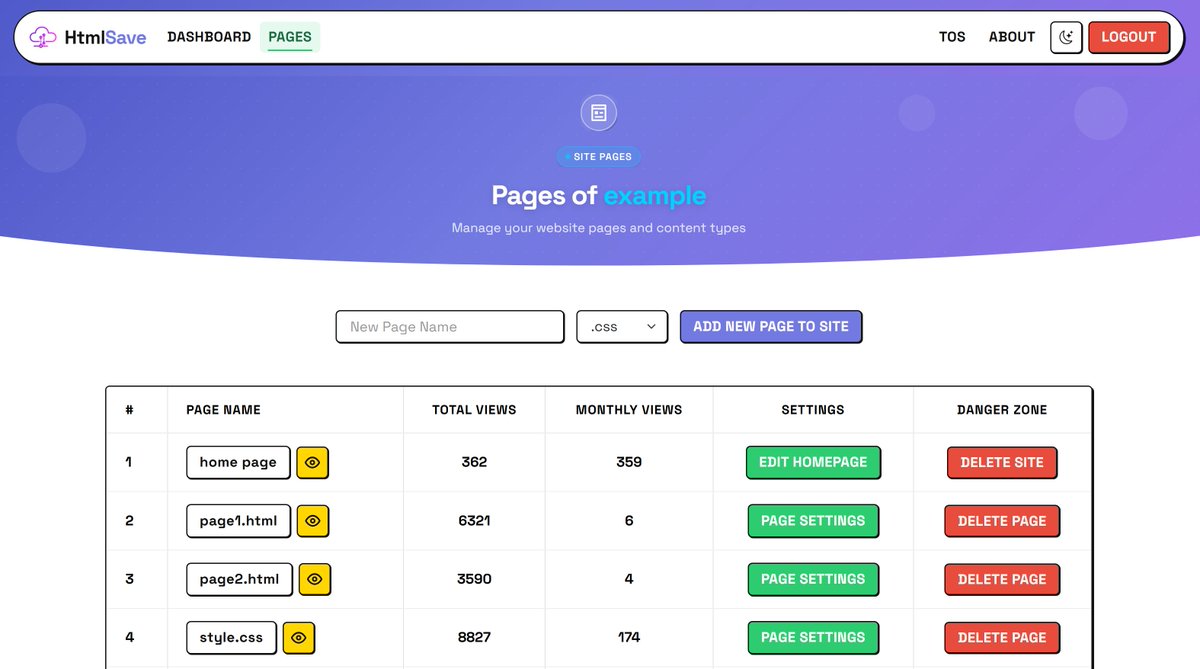The image size is (1200, 669).
Task: Go to the Dashboard menu item
Action: click(209, 37)
